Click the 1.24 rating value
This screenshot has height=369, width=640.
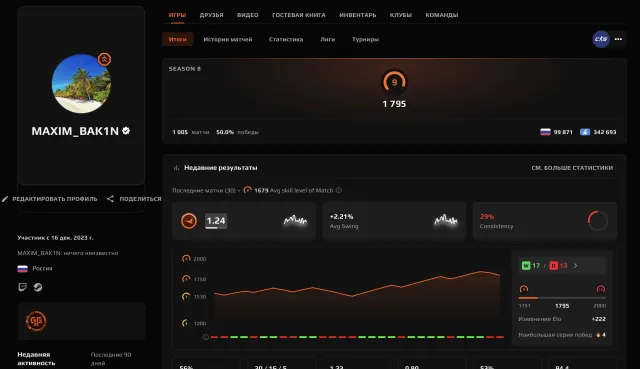click(x=216, y=221)
